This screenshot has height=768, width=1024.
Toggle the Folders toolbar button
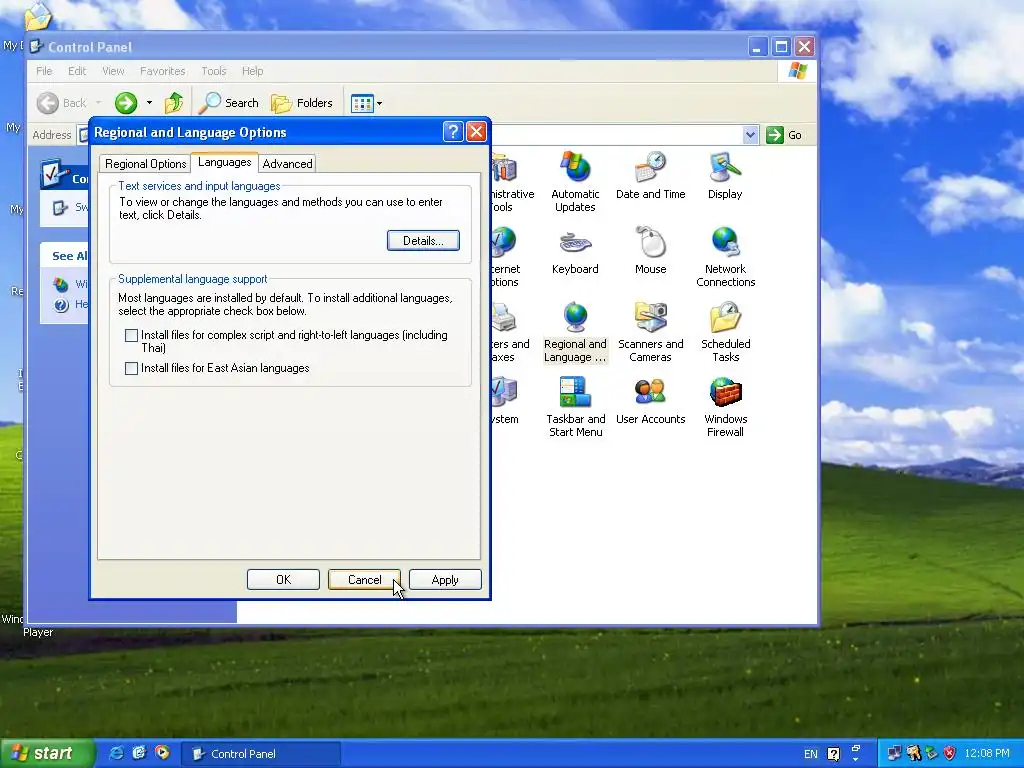point(302,103)
